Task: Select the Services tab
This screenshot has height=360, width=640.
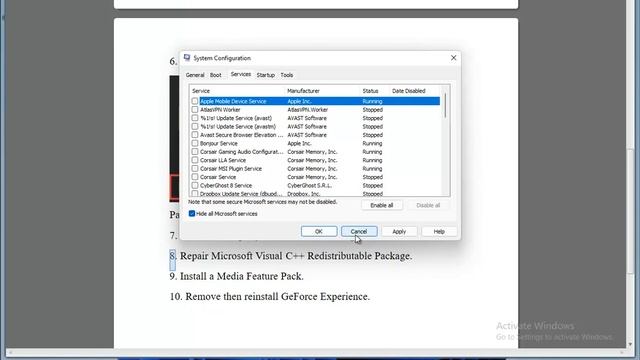Action: (x=241, y=74)
